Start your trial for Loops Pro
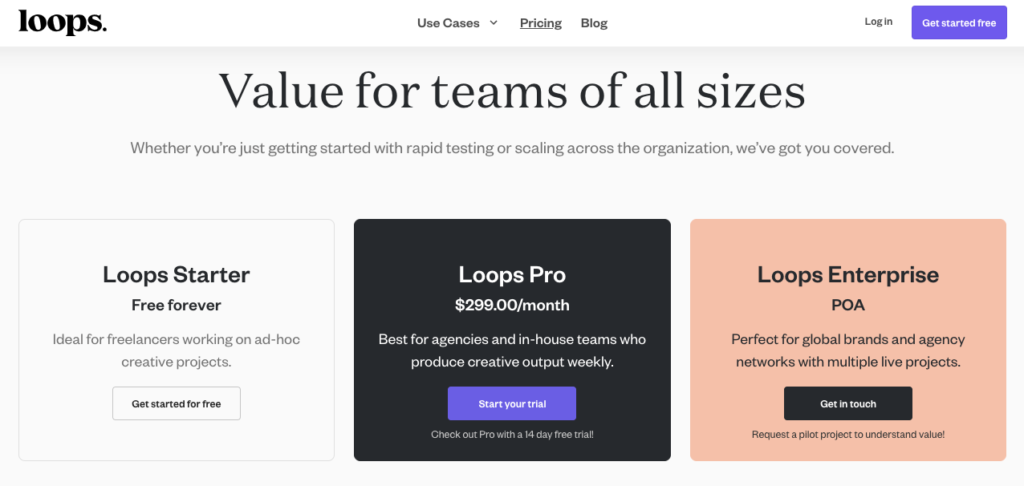Image resolution: width=1024 pixels, height=486 pixels. coord(512,403)
